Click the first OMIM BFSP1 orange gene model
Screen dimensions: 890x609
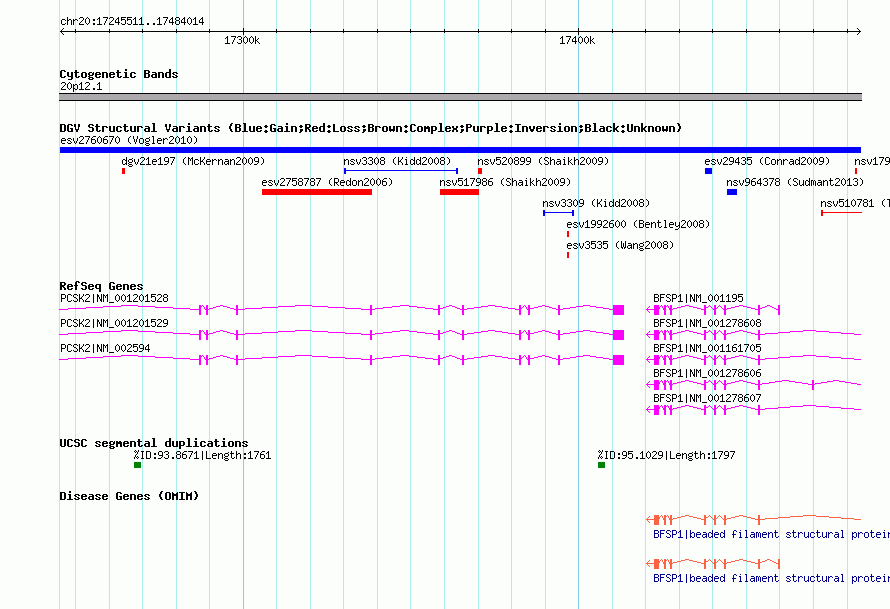(754, 519)
